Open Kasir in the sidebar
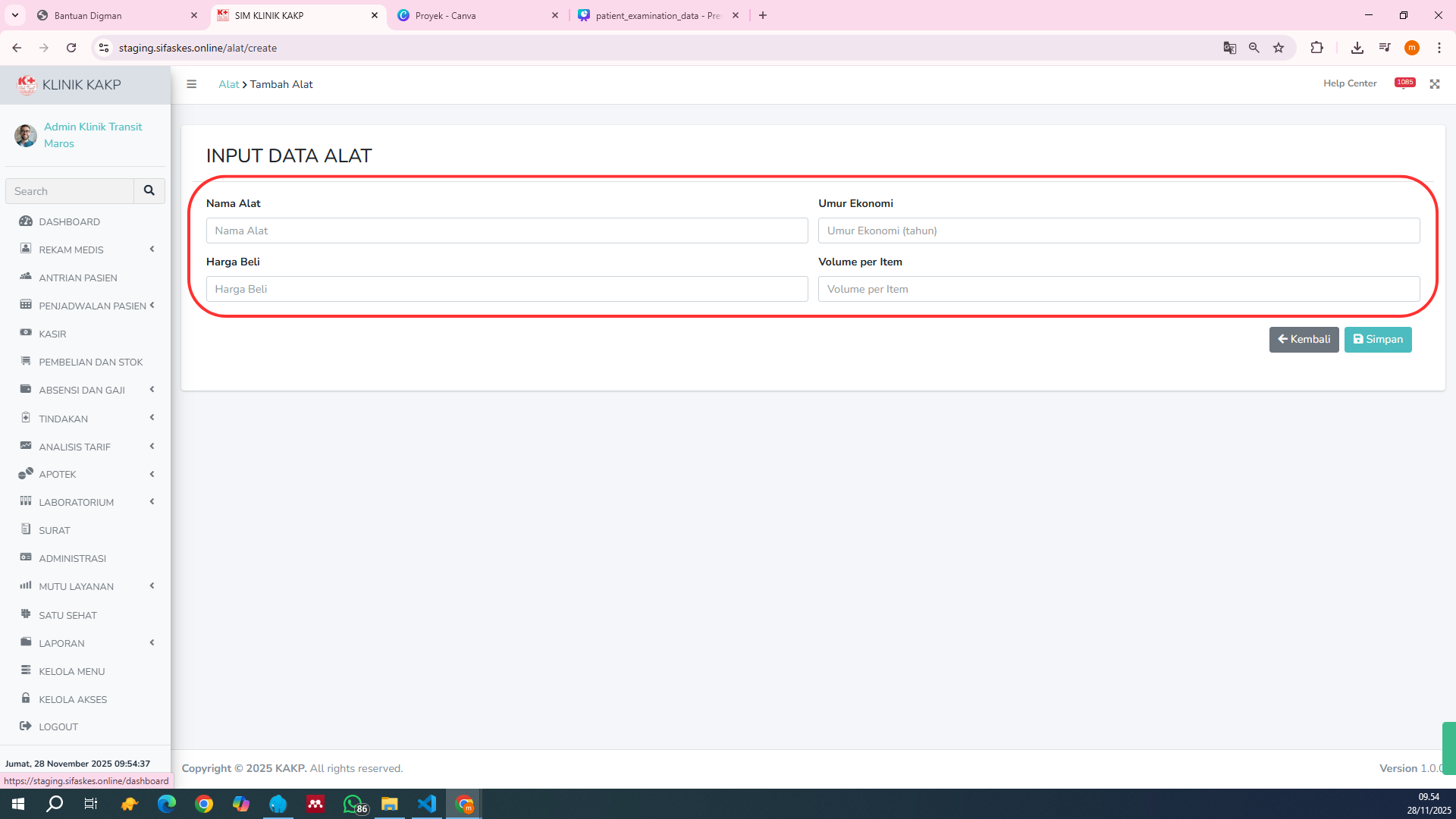This screenshot has width=1456, height=819. point(52,334)
